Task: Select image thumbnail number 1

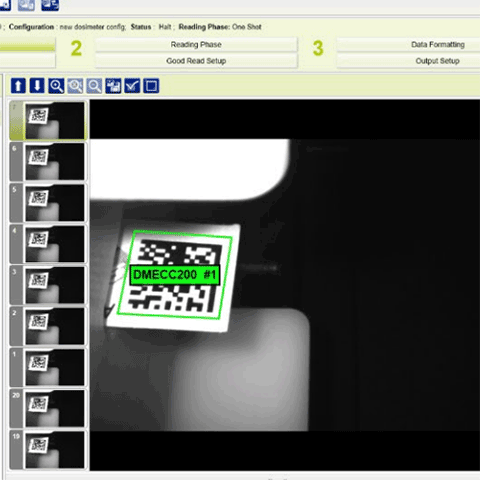Action: point(48,367)
